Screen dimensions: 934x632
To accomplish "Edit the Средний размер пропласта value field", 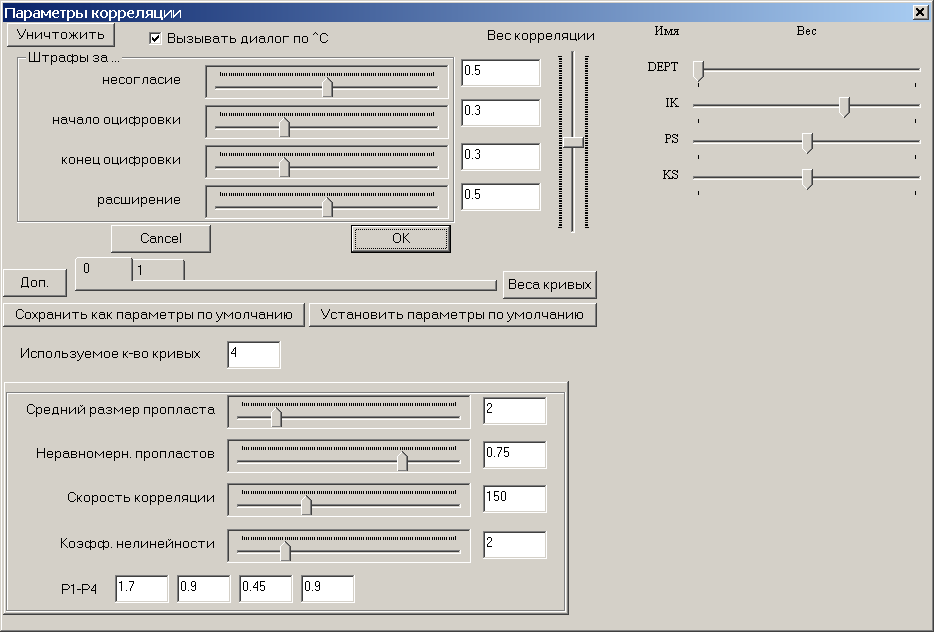I will click(515, 411).
